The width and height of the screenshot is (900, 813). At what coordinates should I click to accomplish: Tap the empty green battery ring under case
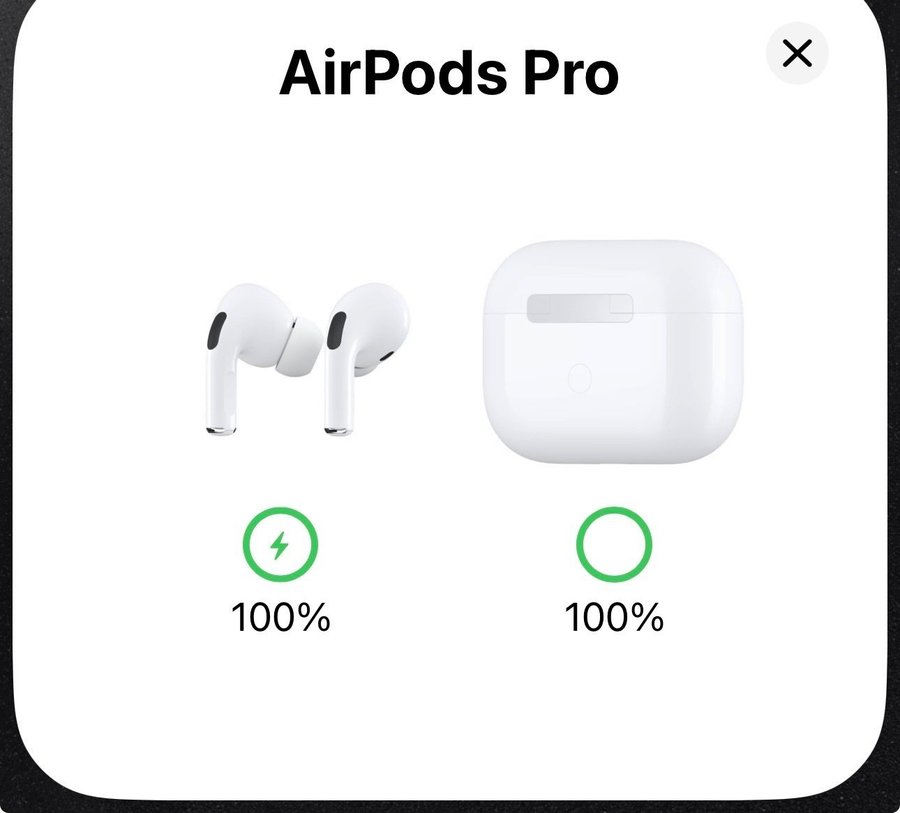[x=614, y=544]
